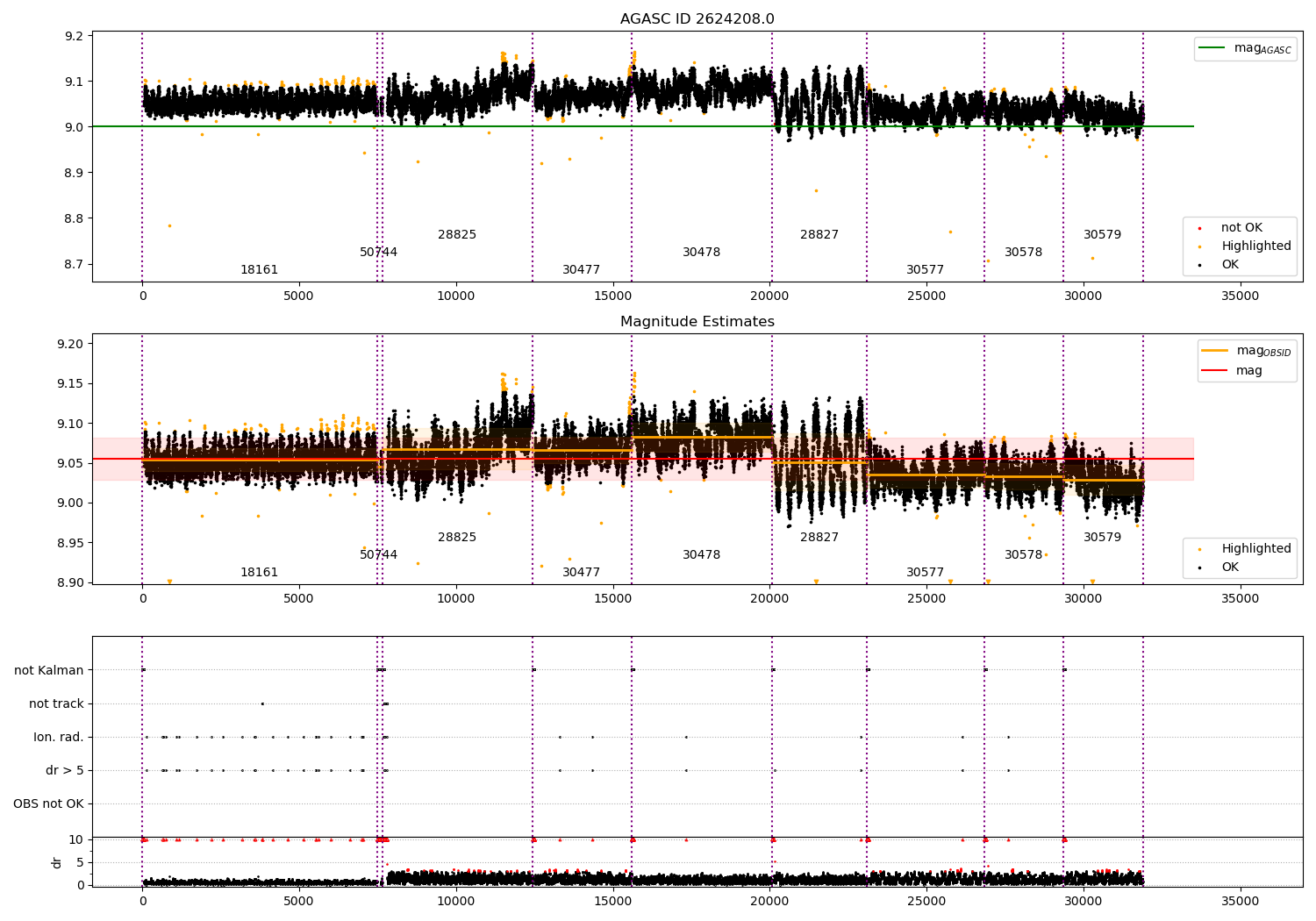Click OBSID label 28825 in Magnitude Estimates plot
1316x921 pixels.
pos(457,537)
